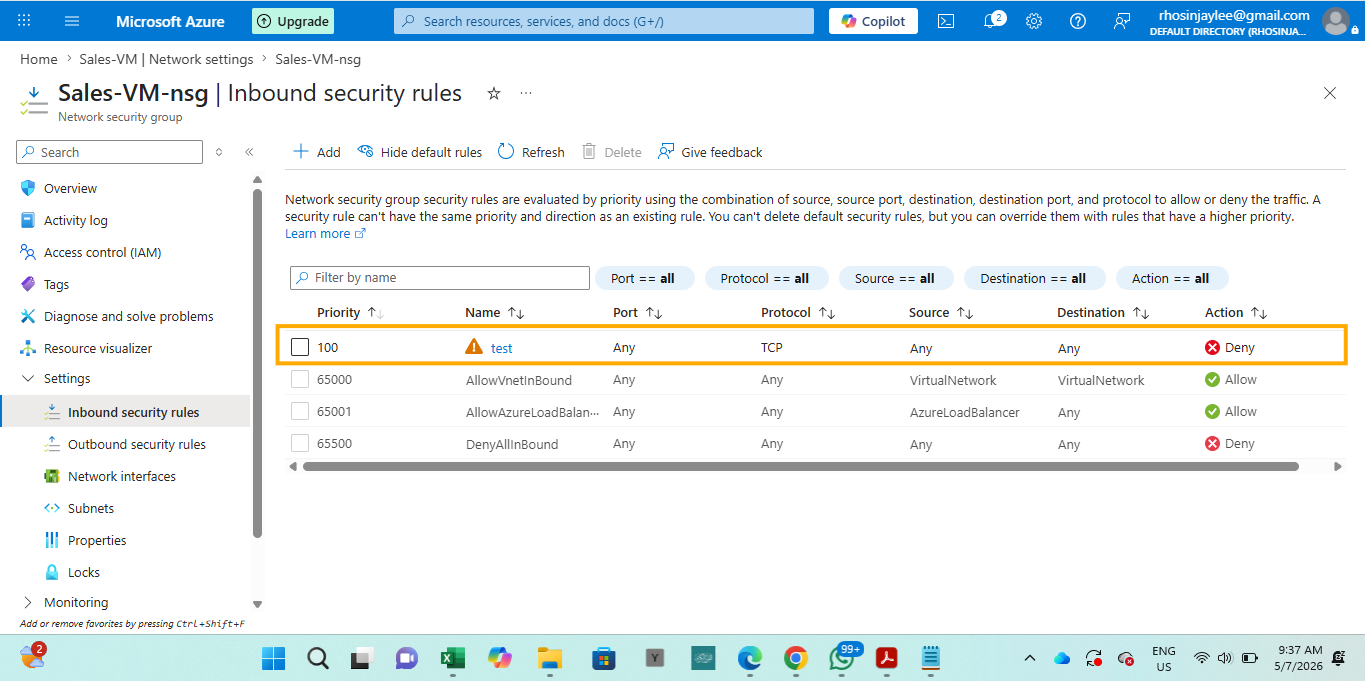Viewport: 1365px width, 681px height.
Task: Open the Action == all filter
Action: click(1171, 278)
